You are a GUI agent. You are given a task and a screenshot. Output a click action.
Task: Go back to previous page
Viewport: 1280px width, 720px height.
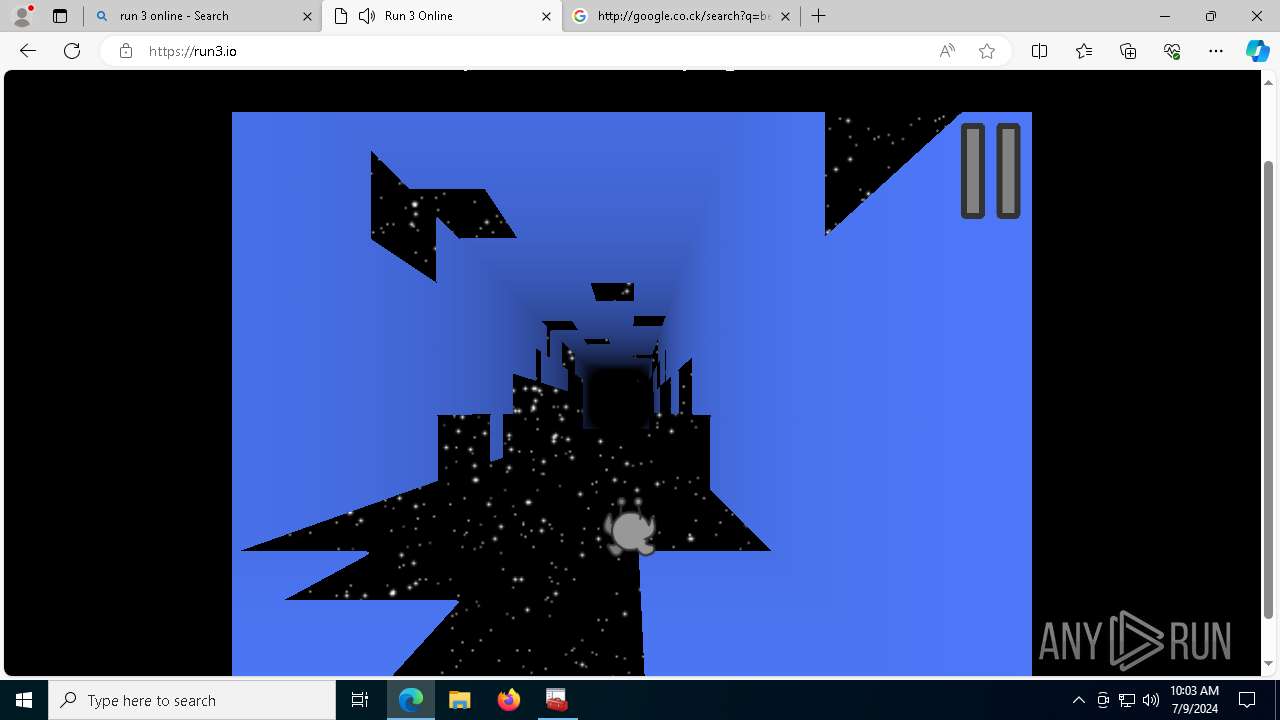point(28,51)
